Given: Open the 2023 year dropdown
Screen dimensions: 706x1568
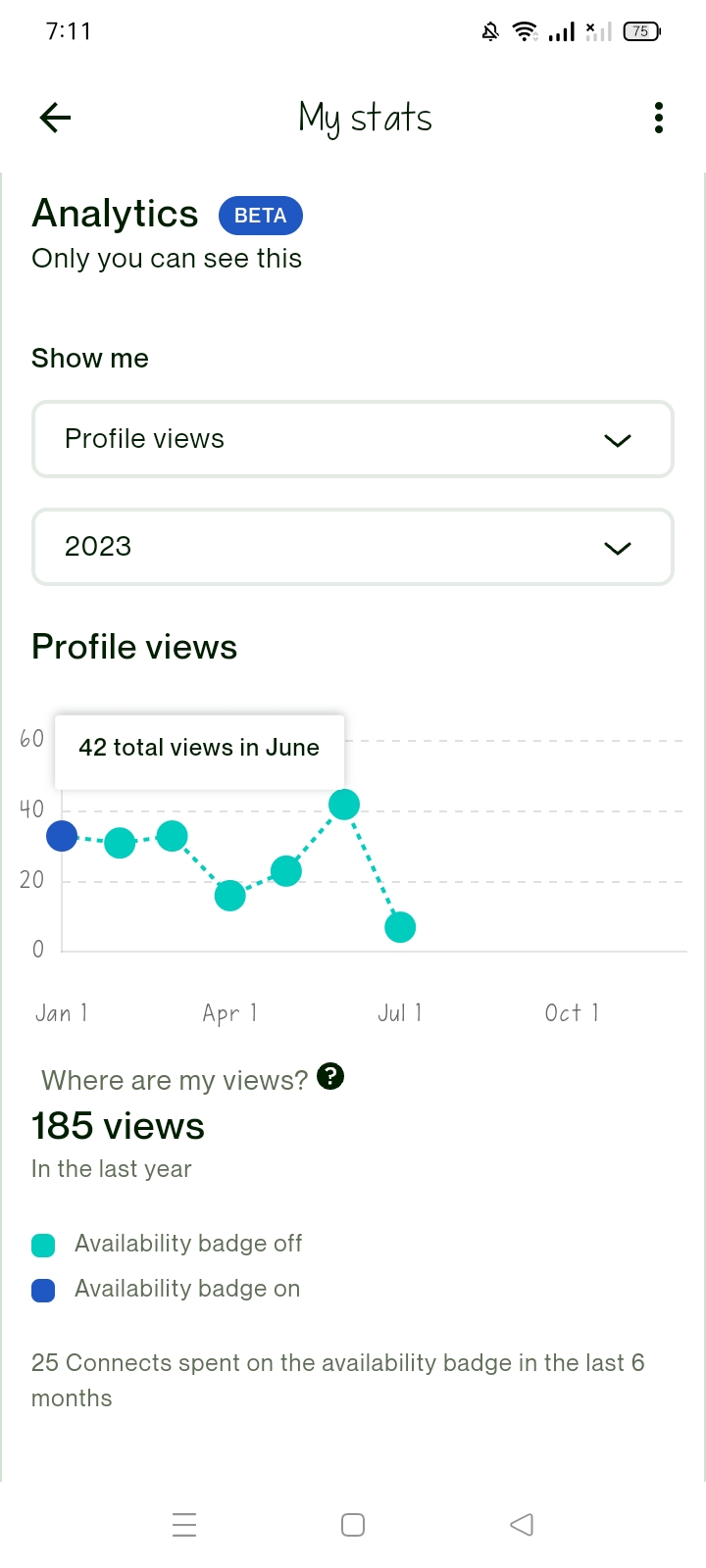Looking at the screenshot, I should (x=353, y=547).
